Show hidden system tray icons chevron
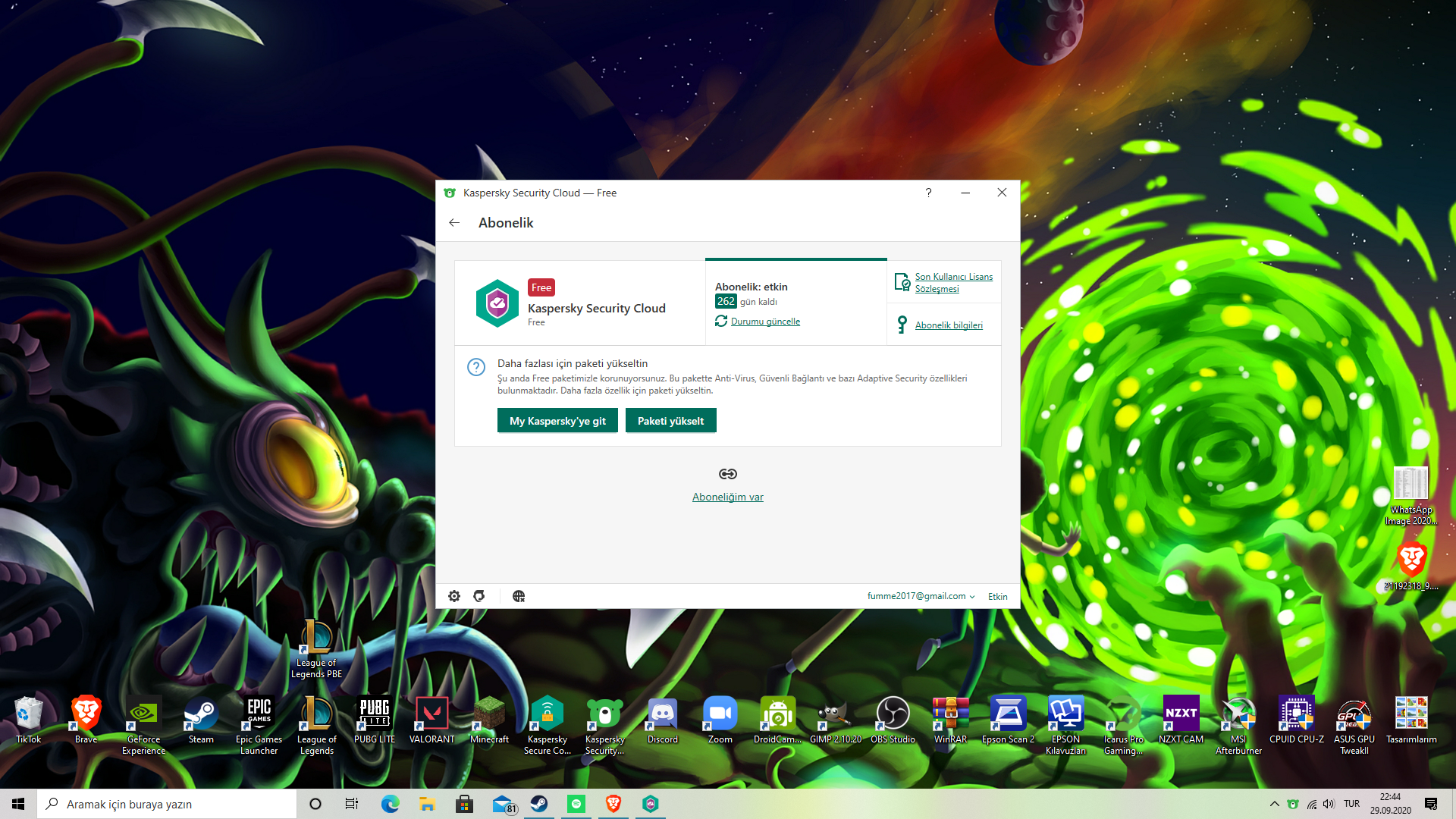 1274,804
